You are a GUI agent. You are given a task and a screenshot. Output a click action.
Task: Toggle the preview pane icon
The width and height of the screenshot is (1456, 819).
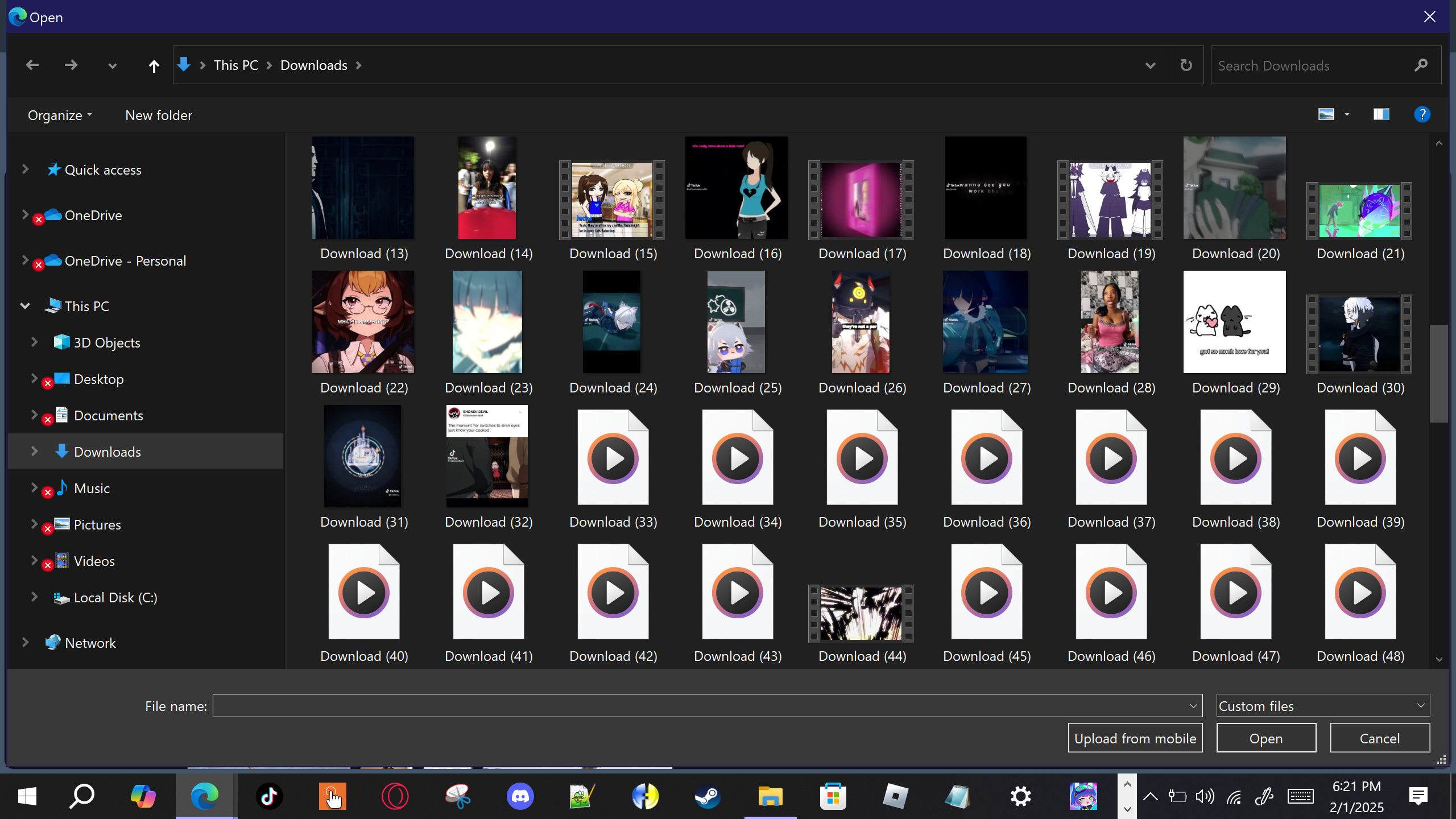(x=1381, y=114)
